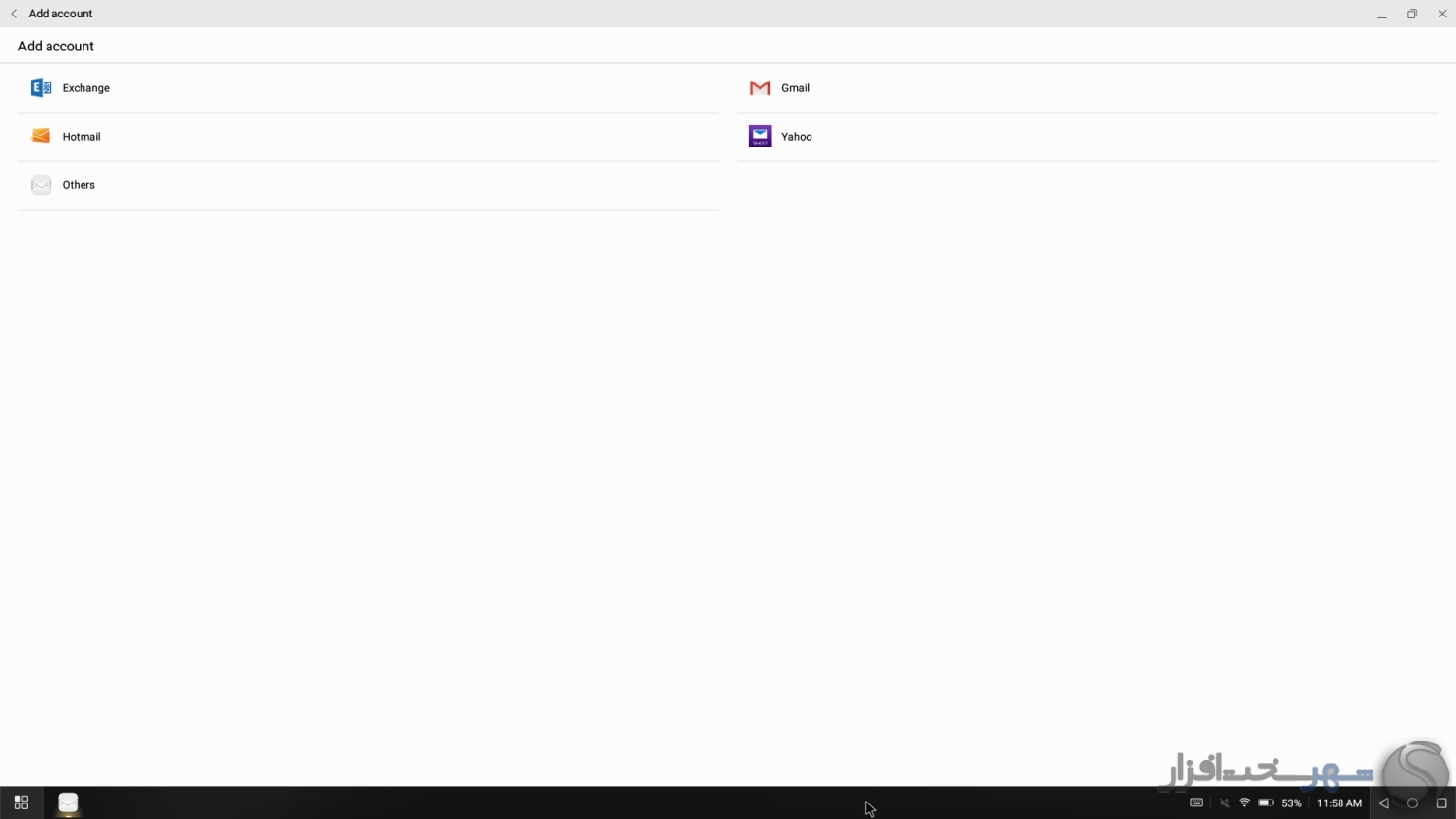1456x819 pixels.
Task: Select the Others account option
Action: coord(368,185)
